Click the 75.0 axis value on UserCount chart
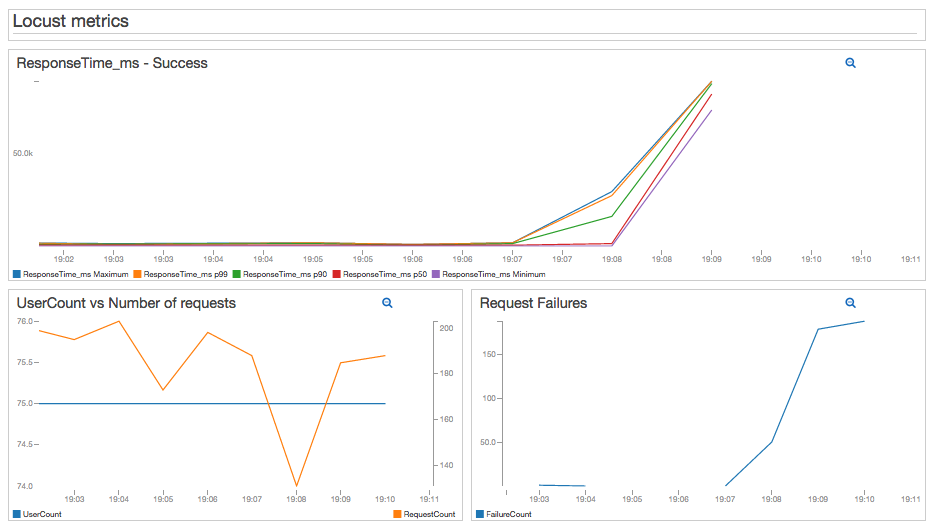The width and height of the screenshot is (937, 527). (25, 403)
